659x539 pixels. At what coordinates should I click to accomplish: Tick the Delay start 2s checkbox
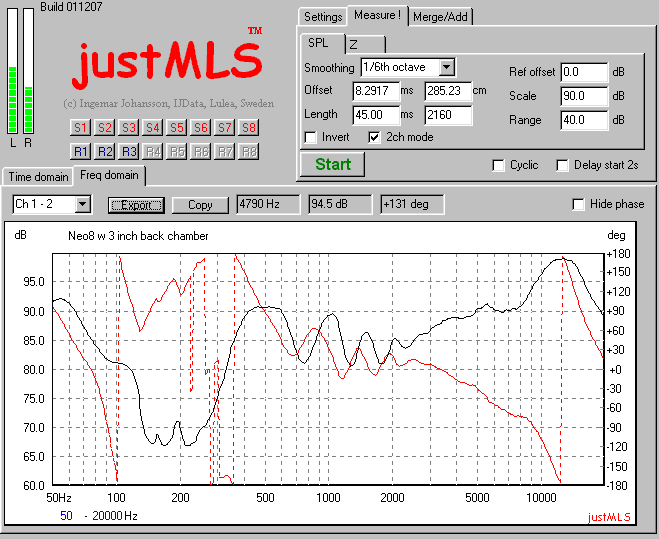[562, 165]
